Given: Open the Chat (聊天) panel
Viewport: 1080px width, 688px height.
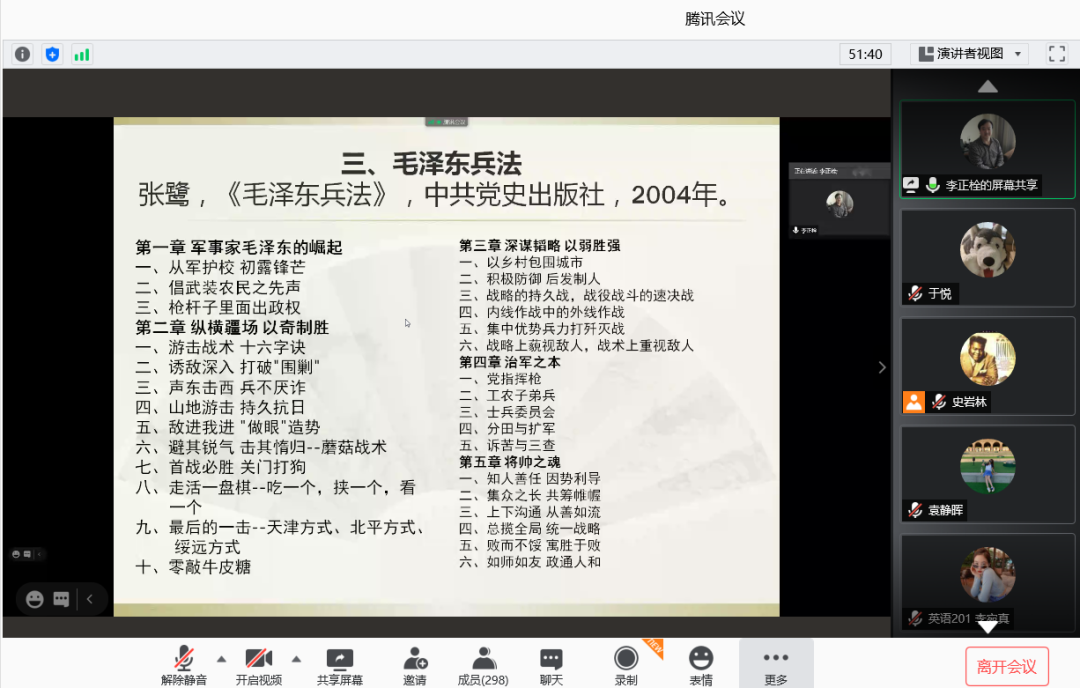Looking at the screenshot, I should (551, 665).
